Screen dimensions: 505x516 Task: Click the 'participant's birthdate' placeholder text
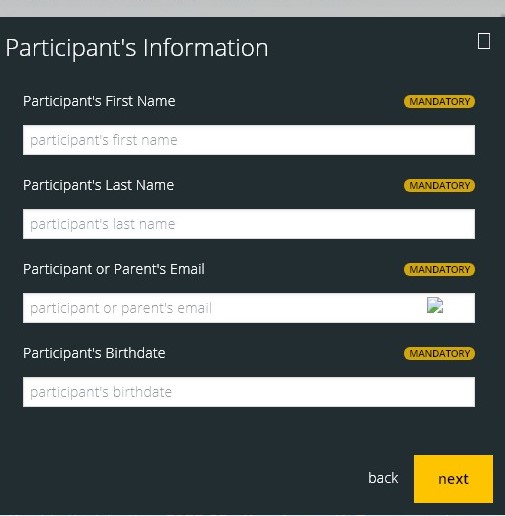pos(101,392)
